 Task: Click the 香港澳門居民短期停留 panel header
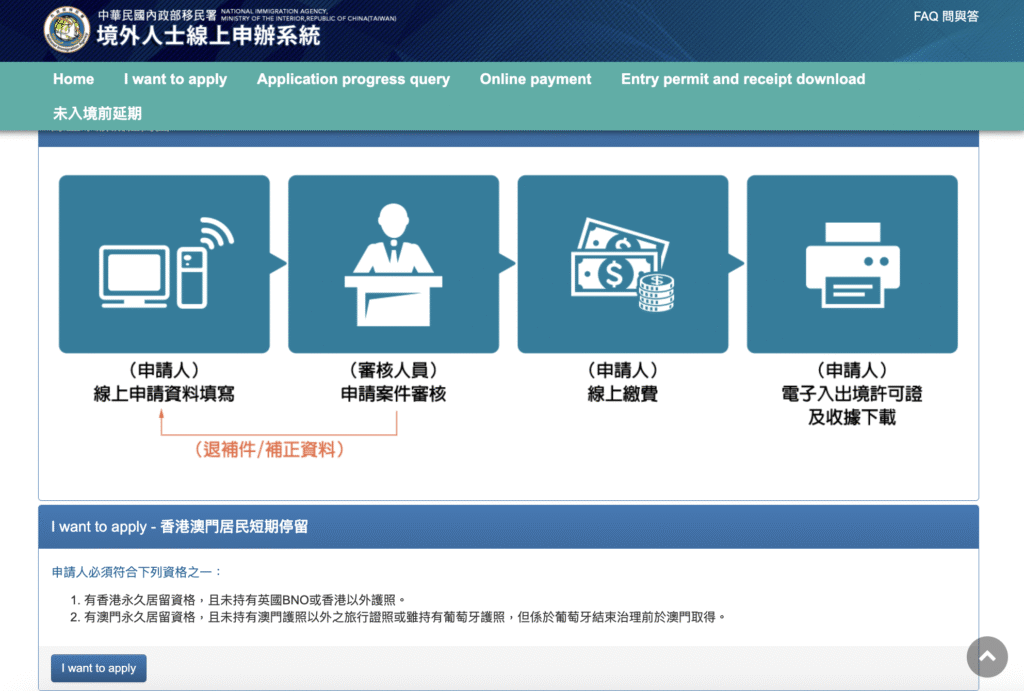(180, 526)
